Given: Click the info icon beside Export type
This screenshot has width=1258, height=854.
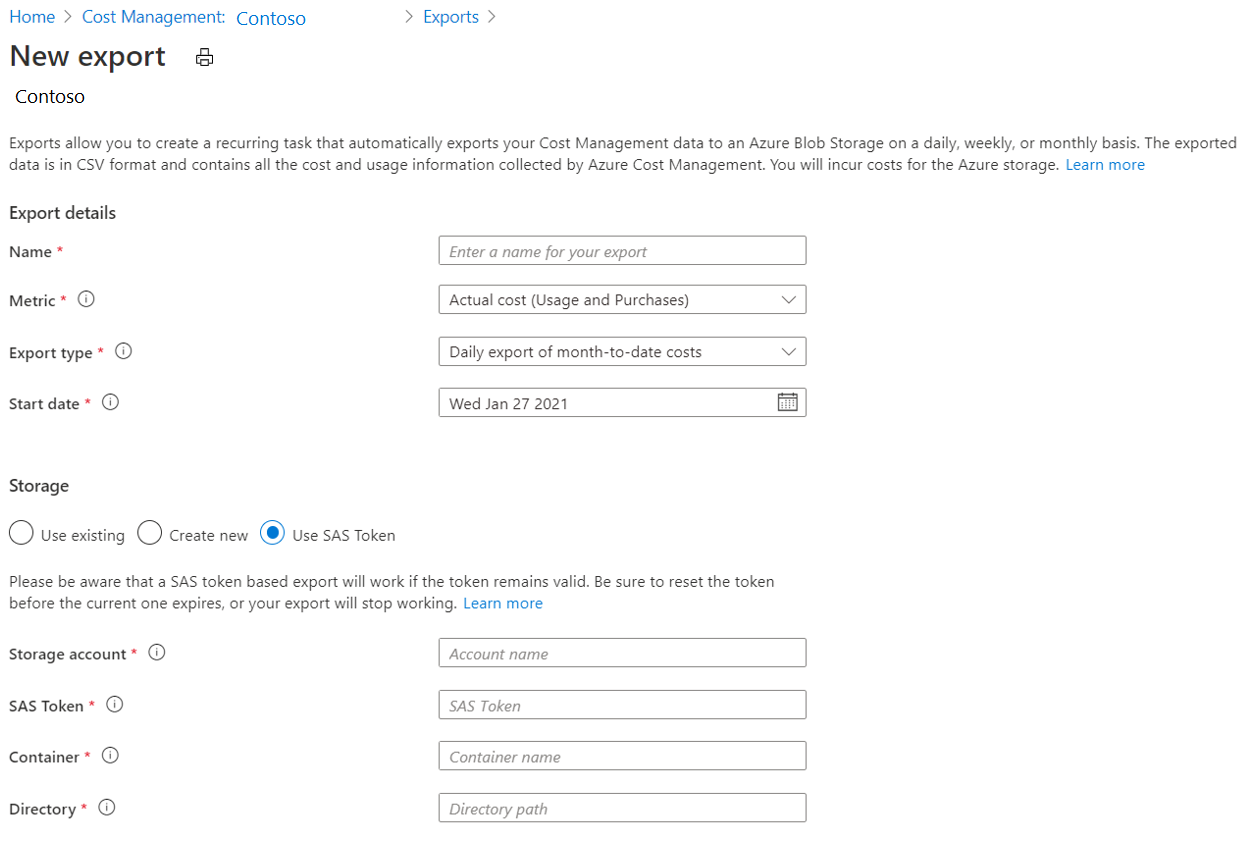Looking at the screenshot, I should 124,351.
